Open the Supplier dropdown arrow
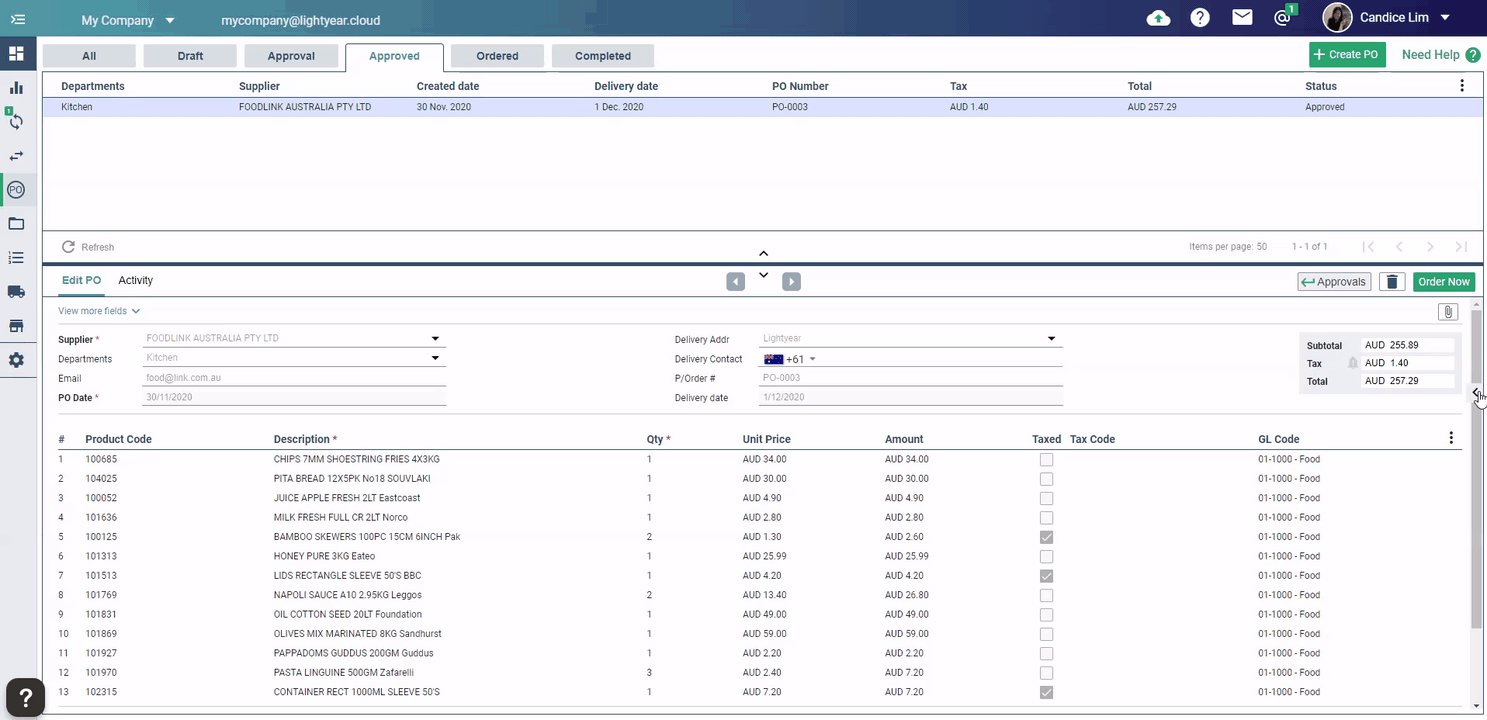Image resolution: width=1487 pixels, height=720 pixels. pos(435,339)
